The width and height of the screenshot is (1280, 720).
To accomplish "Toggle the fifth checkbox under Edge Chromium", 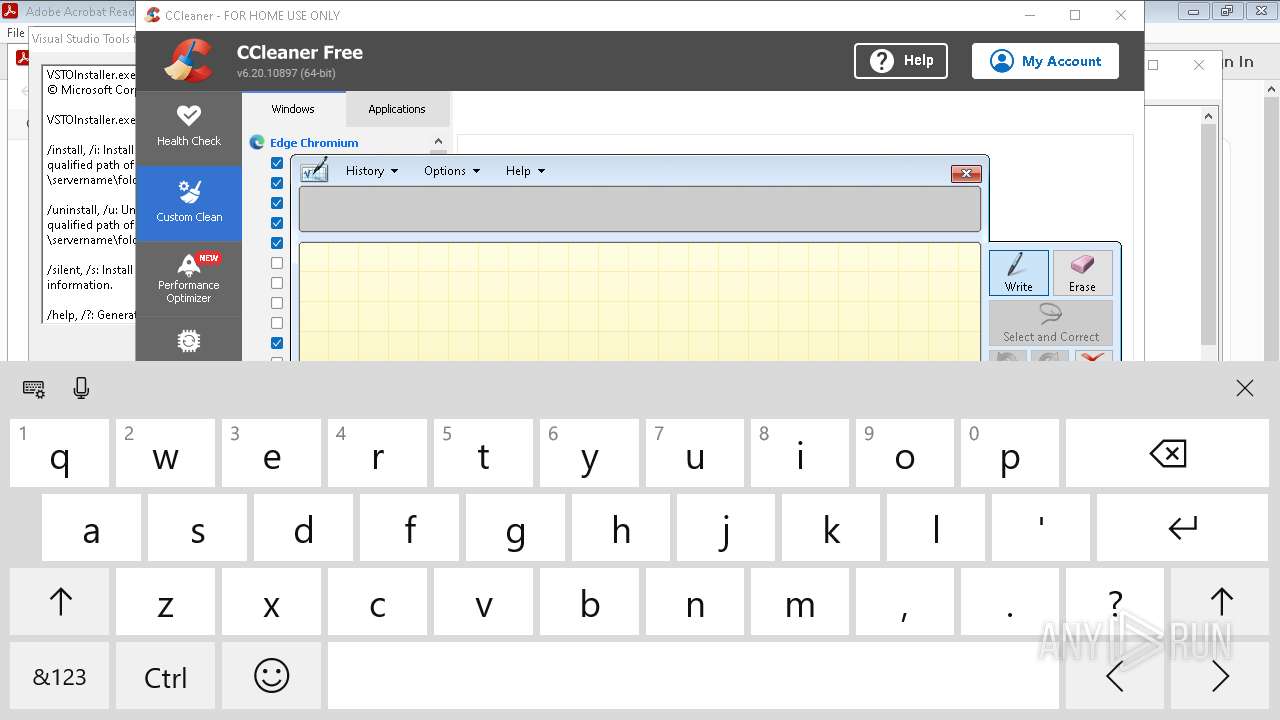I will (277, 243).
